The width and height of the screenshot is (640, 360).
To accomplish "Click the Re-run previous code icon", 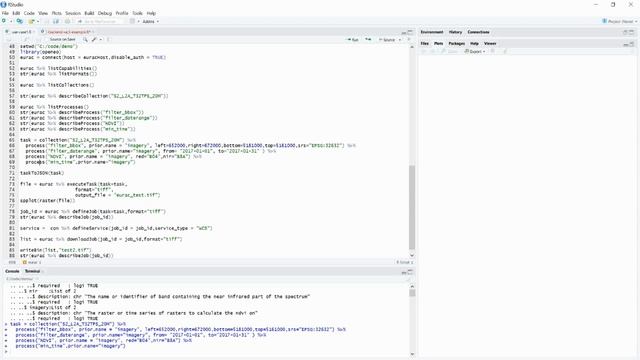I will 368,40.
